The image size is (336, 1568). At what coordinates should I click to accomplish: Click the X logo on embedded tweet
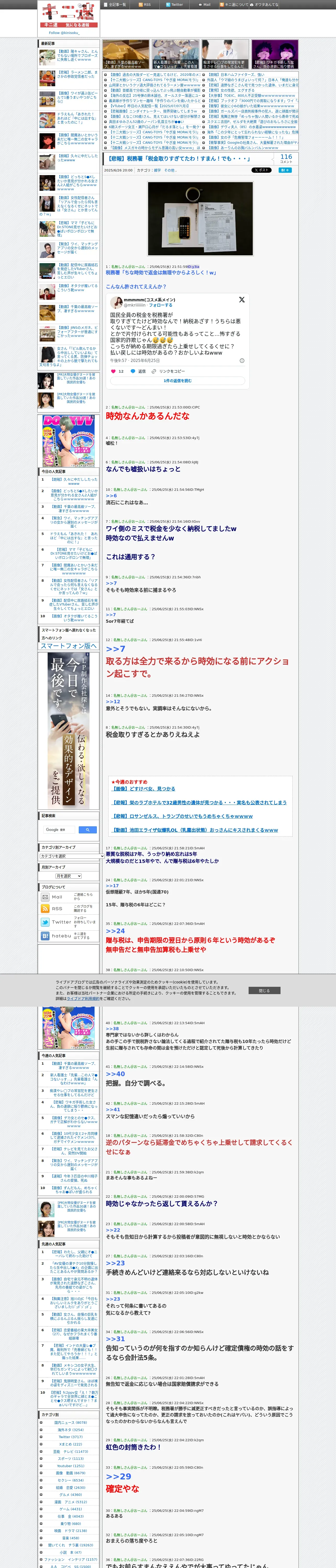242,300
